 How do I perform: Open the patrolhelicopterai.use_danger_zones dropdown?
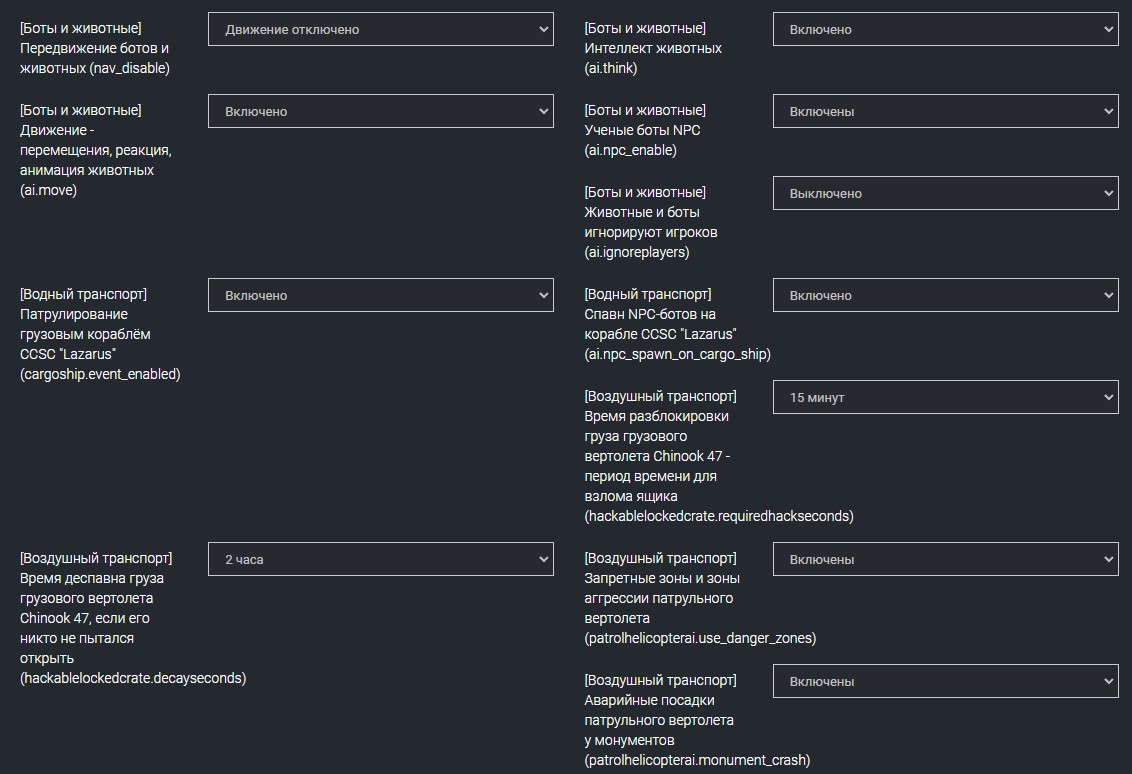coord(945,558)
